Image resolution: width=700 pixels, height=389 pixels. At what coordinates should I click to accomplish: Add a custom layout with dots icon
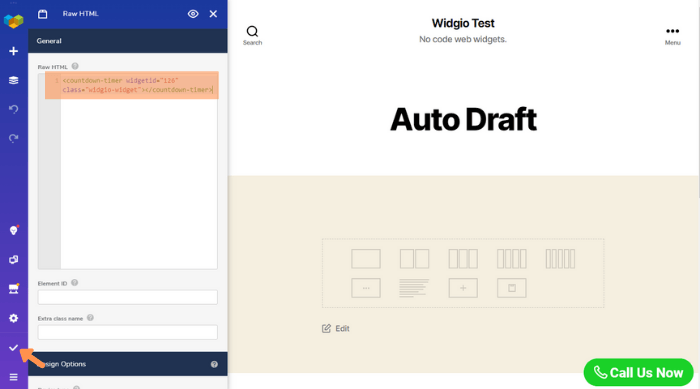pos(366,288)
